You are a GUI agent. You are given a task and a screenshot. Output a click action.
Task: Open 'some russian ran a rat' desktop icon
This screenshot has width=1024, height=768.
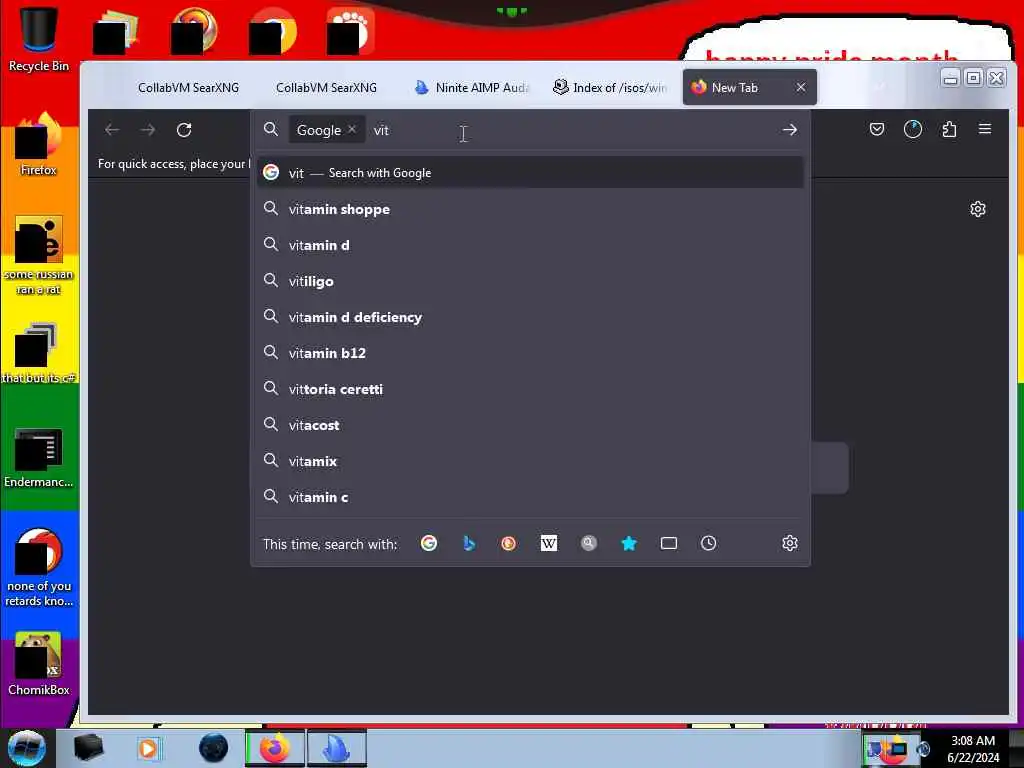(x=39, y=255)
